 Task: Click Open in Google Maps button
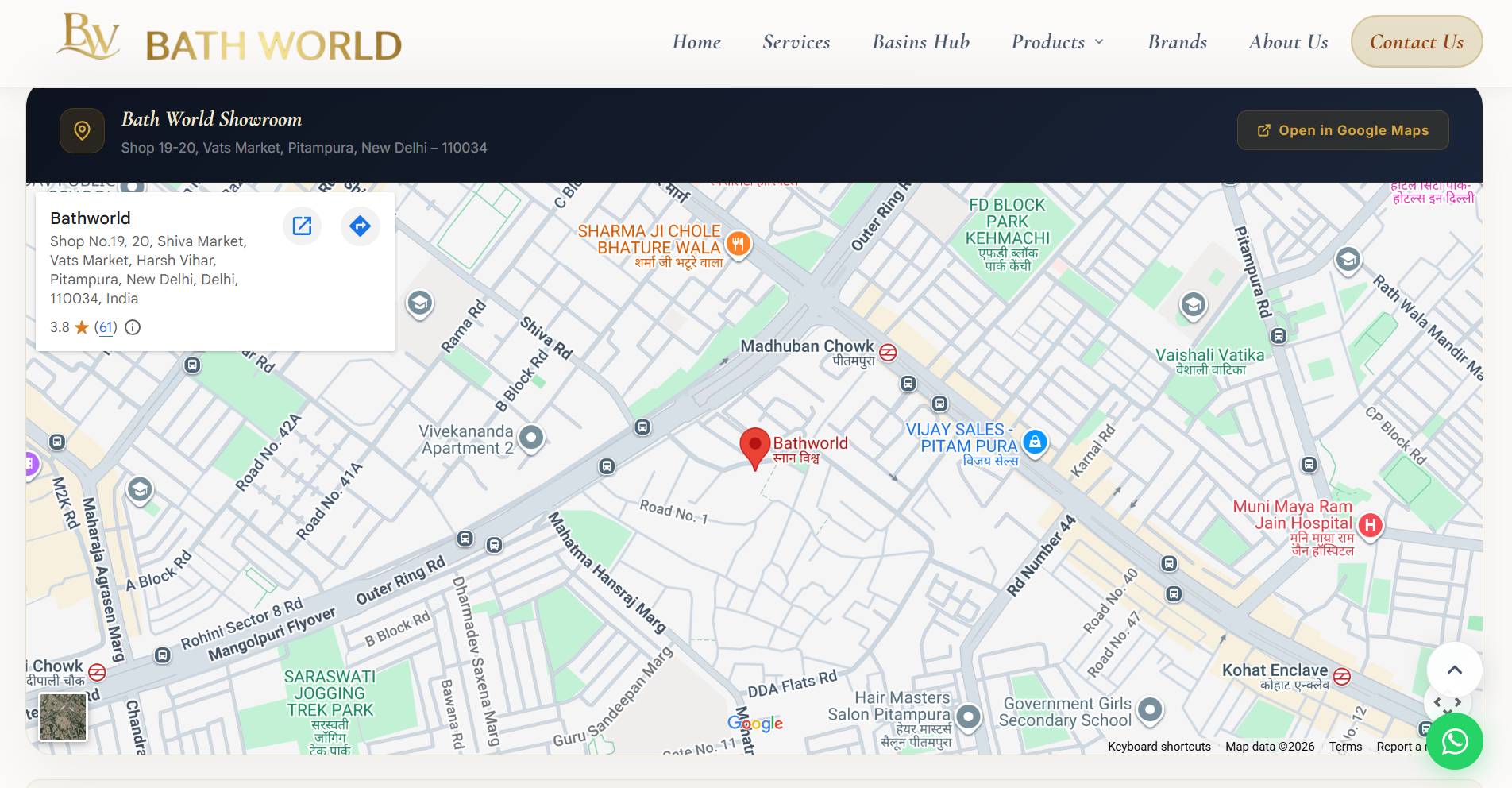click(1343, 130)
